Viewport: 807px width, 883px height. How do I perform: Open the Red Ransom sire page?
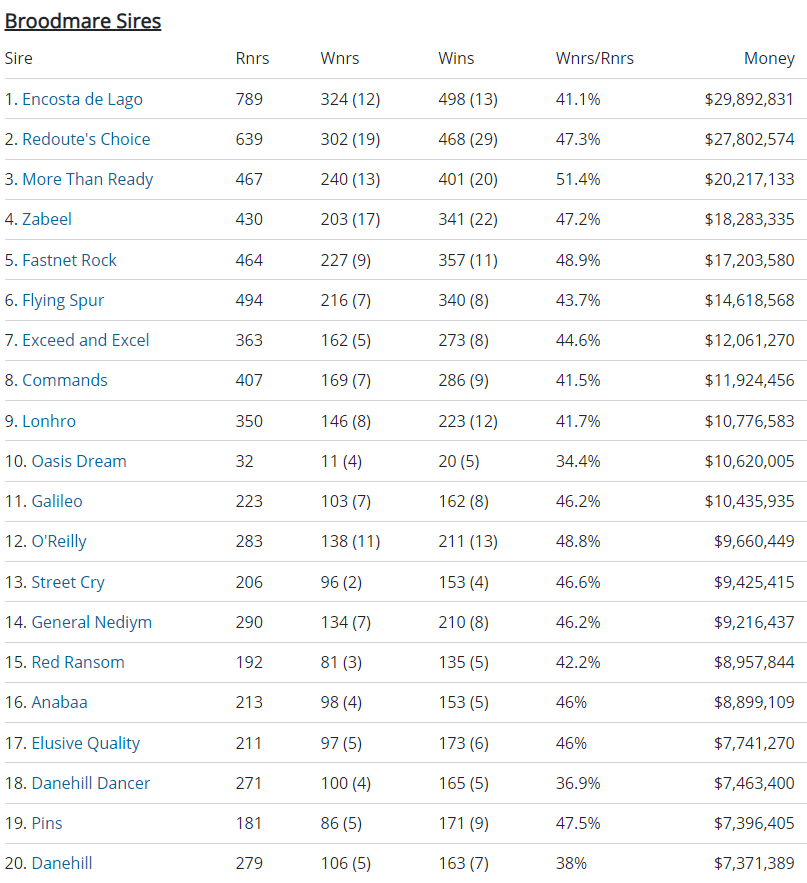pos(78,662)
